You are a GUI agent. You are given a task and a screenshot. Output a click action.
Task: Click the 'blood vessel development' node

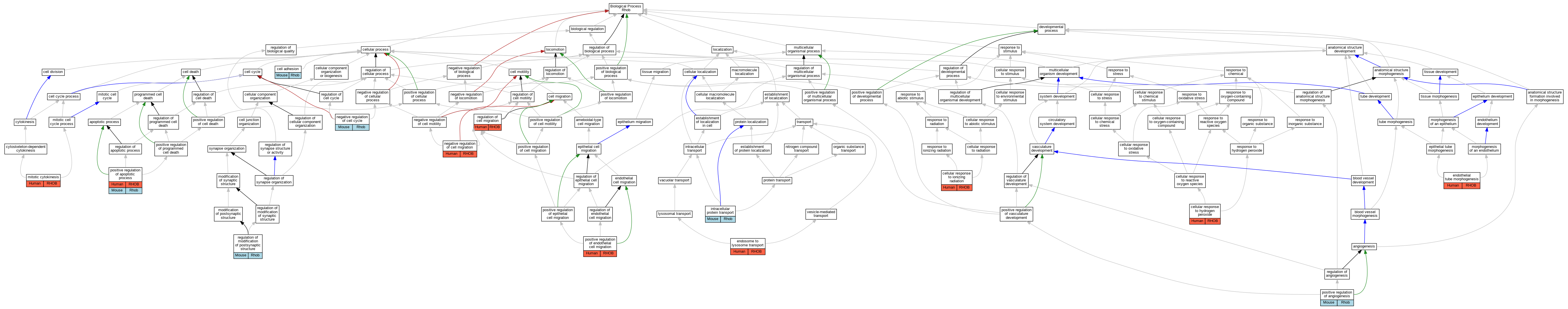(x=1364, y=181)
